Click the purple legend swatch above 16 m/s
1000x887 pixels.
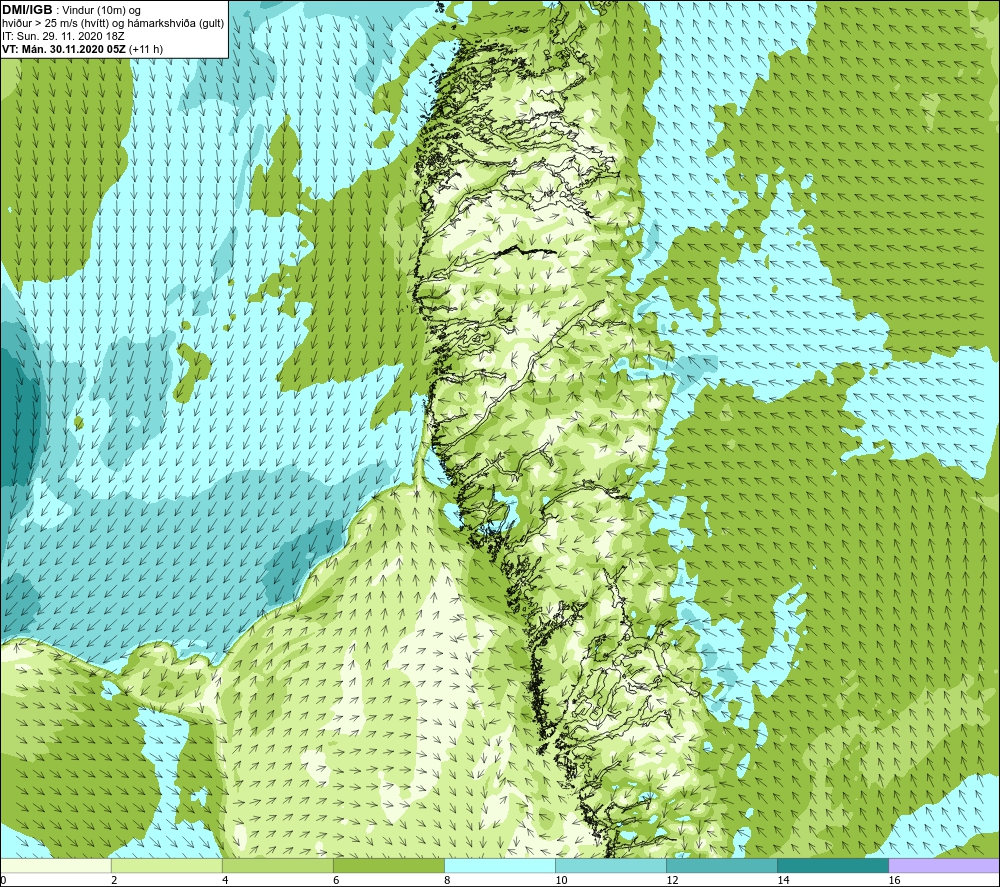tap(944, 866)
